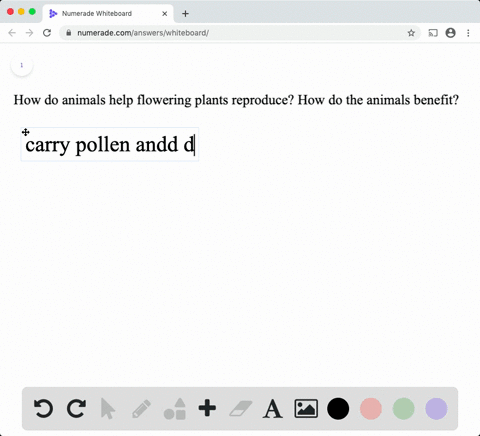The width and height of the screenshot is (480, 436).
Task: Click the page 1 indicator circle
Action: coord(22,65)
